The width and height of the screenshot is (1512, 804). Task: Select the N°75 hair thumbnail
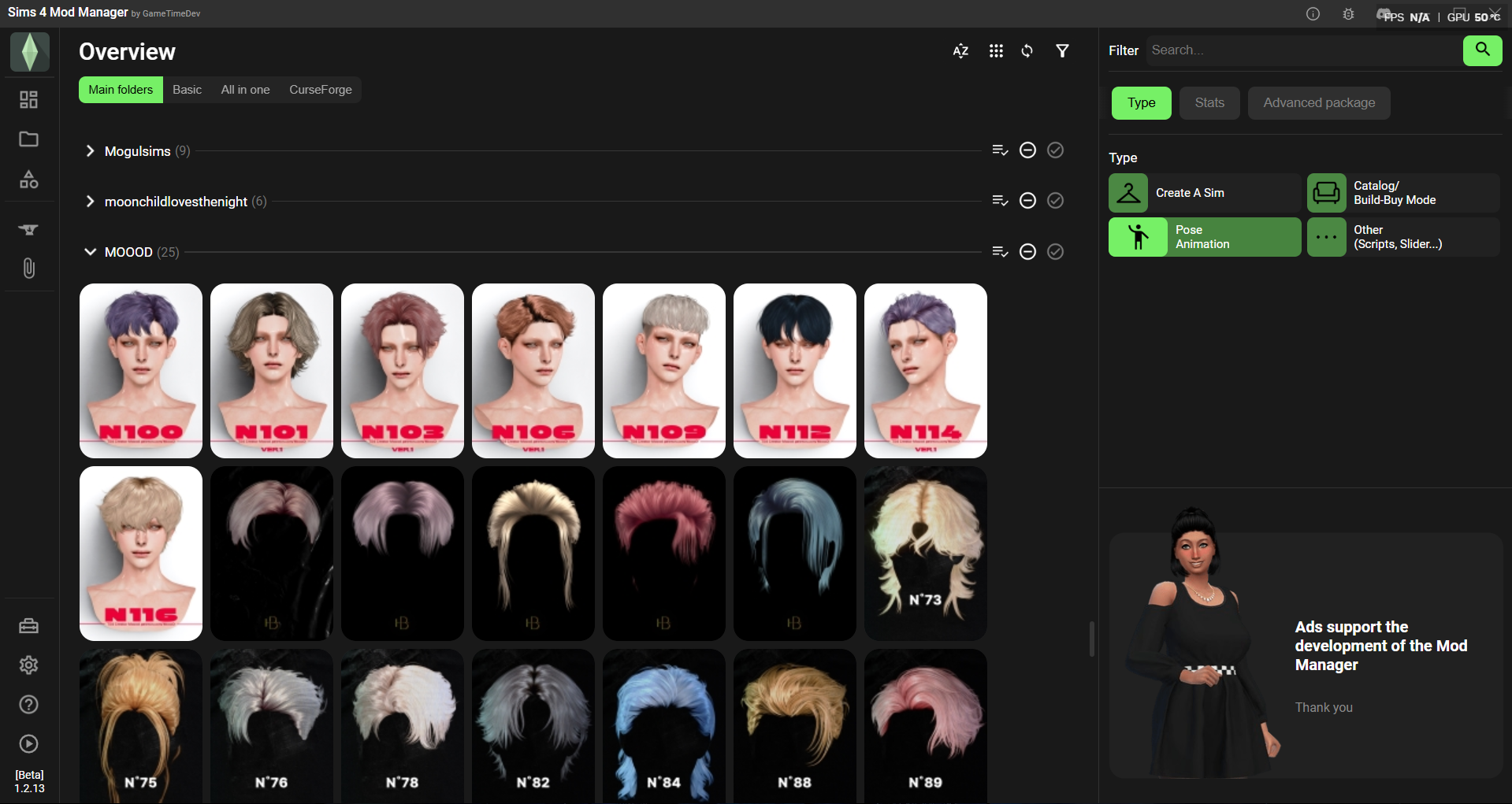(141, 726)
